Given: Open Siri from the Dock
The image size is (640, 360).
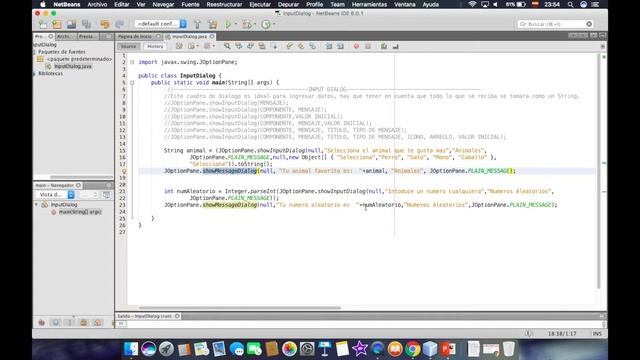Looking at the screenshot, I should pyautogui.click(x=149, y=349).
